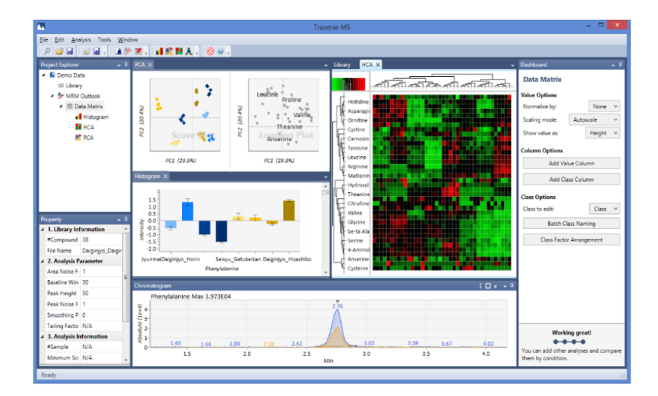This screenshot has width=658, height=396.
Task: Click the Add Value Column button
Action: click(x=571, y=163)
